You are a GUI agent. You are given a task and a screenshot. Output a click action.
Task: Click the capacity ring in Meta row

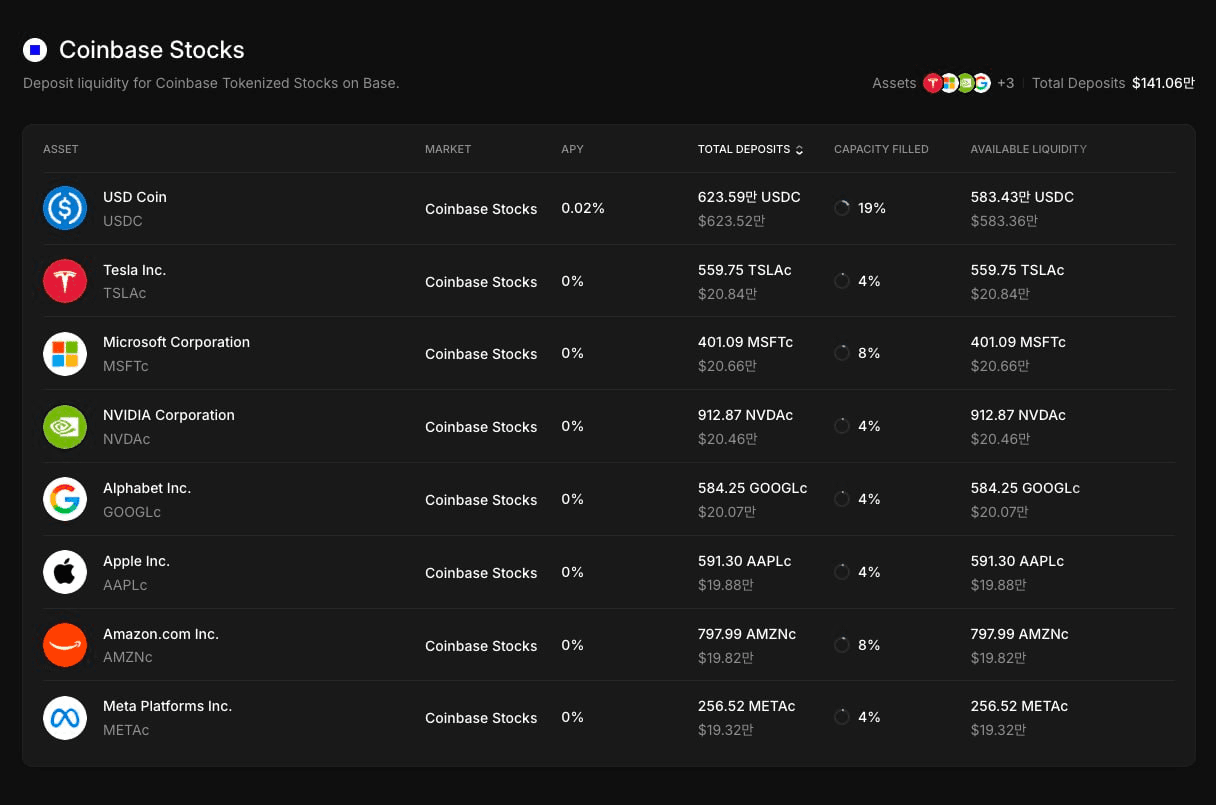click(842, 717)
